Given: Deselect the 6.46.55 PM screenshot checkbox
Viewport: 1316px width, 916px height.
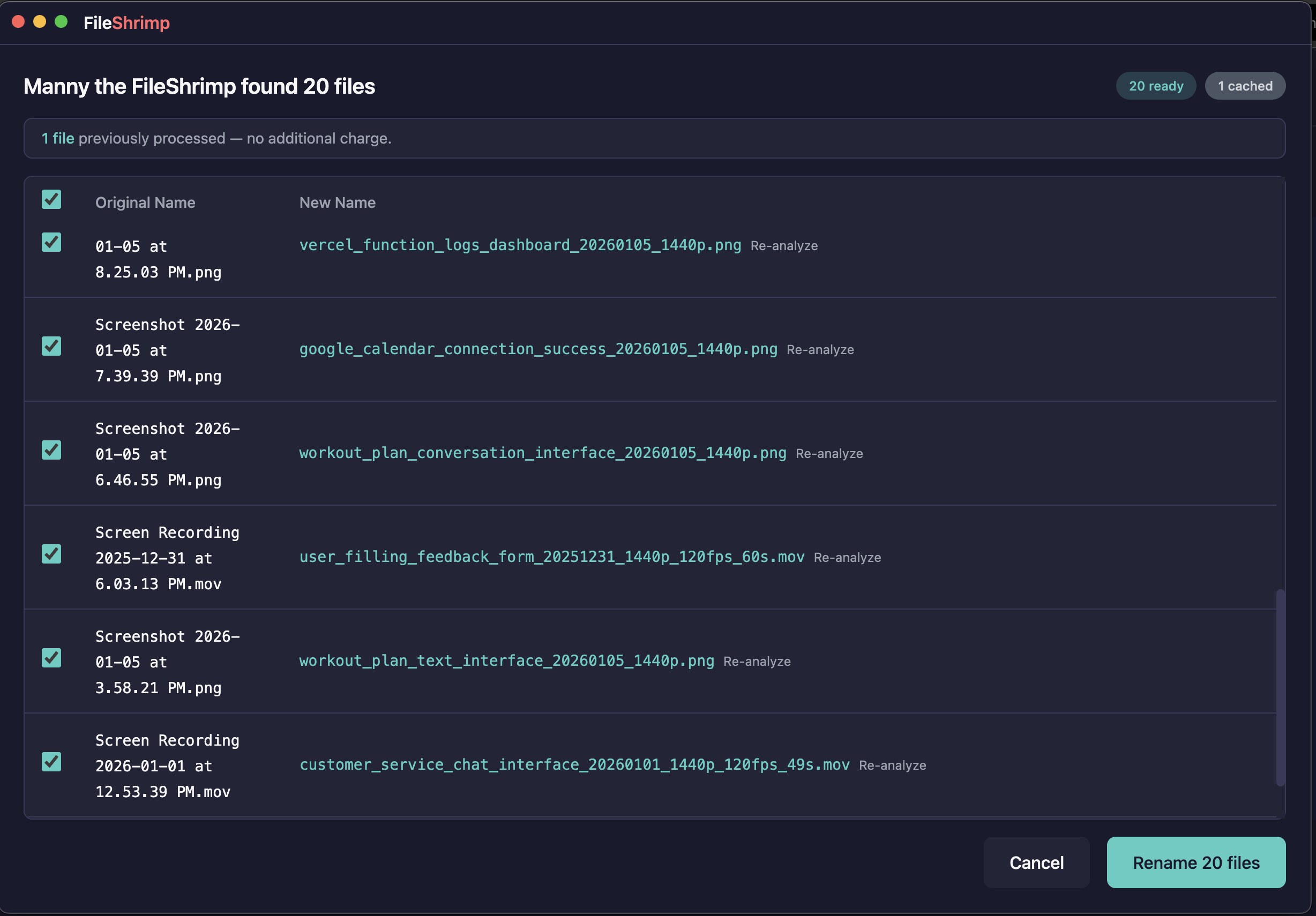Looking at the screenshot, I should [51, 451].
